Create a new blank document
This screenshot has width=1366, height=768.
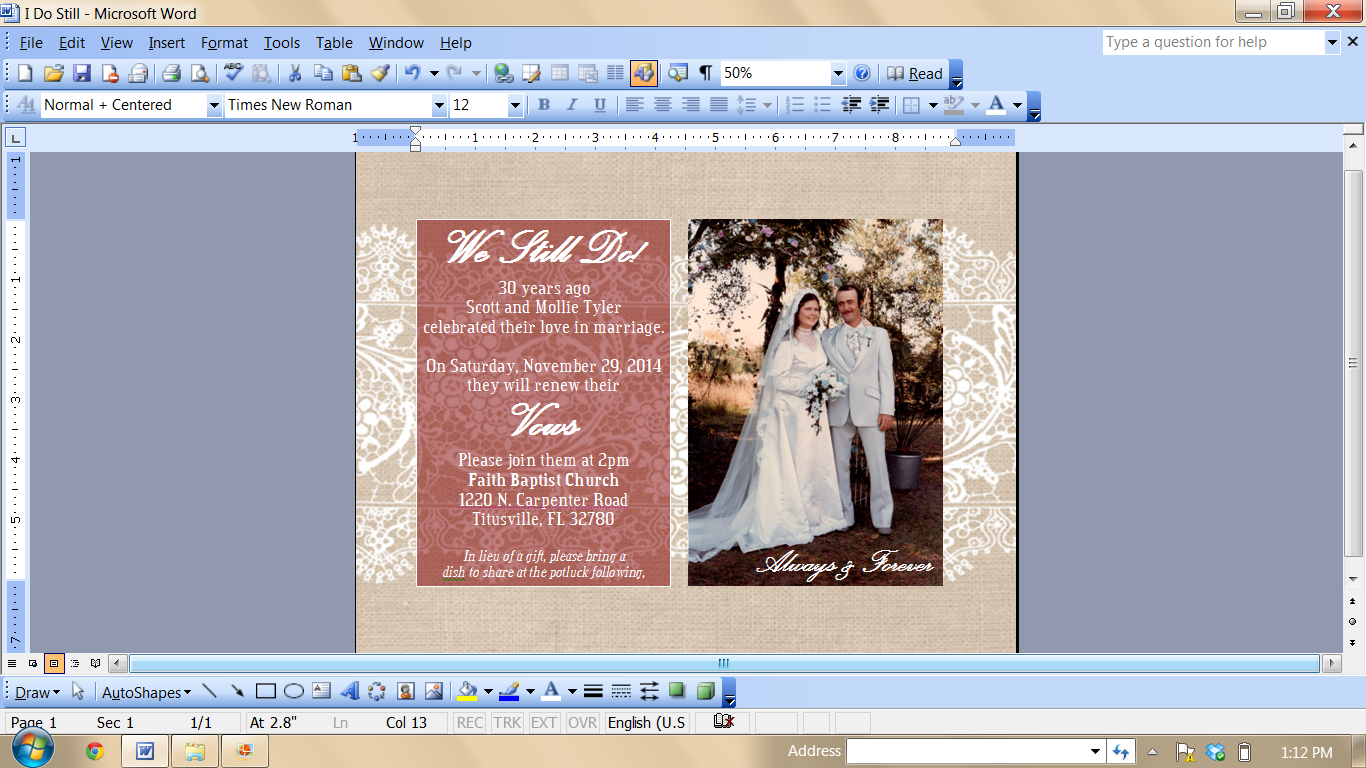tap(25, 73)
